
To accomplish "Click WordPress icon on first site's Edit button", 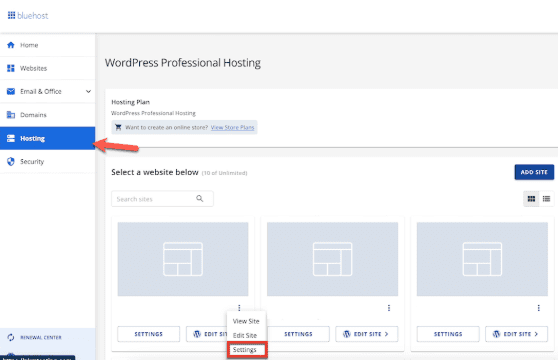I will click(x=197, y=334).
